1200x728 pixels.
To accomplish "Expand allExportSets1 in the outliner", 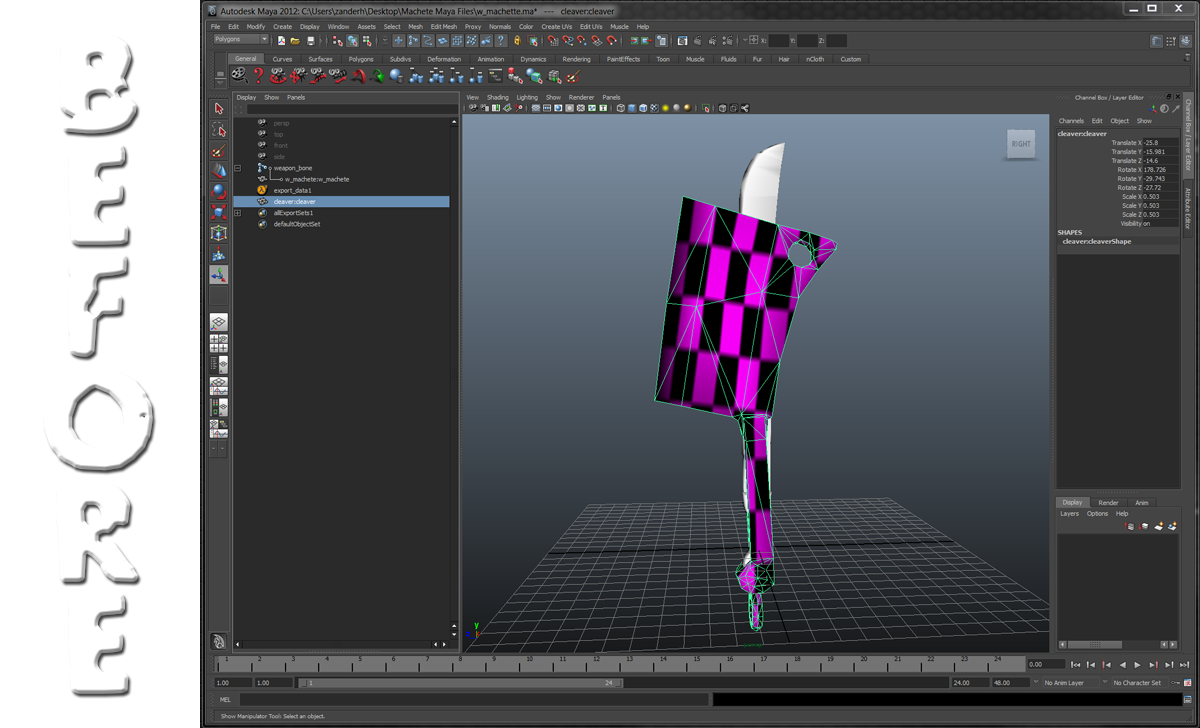I will 237,213.
